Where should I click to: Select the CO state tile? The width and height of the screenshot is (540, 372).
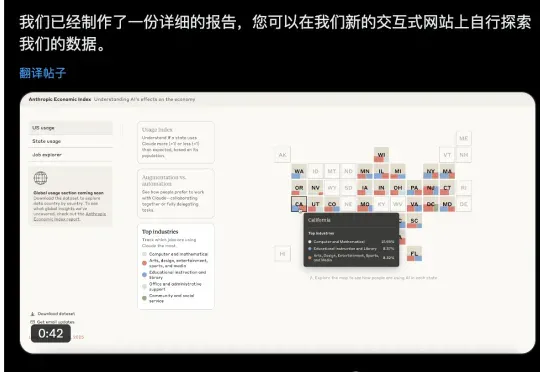pyautogui.click(x=332, y=204)
